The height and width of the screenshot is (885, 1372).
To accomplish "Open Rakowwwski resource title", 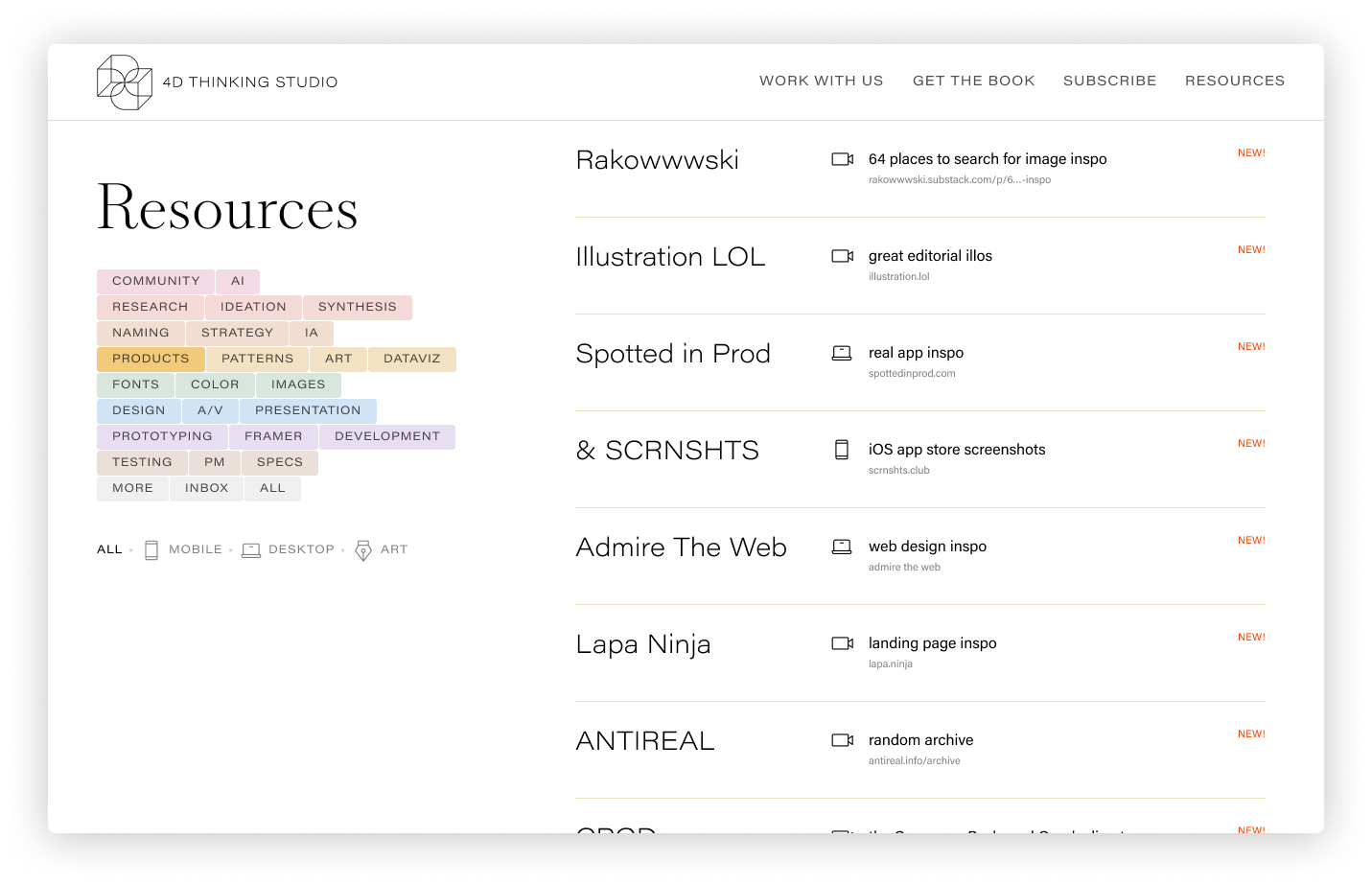I will click(658, 160).
